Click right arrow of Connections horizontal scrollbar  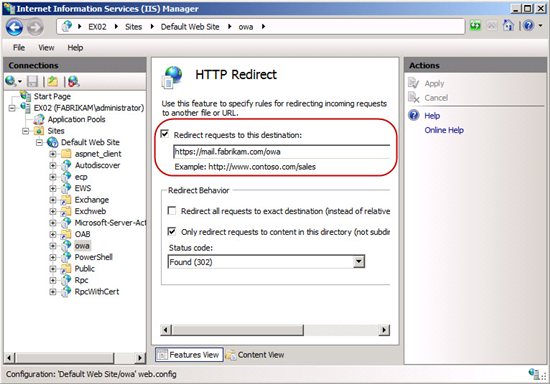[140, 358]
